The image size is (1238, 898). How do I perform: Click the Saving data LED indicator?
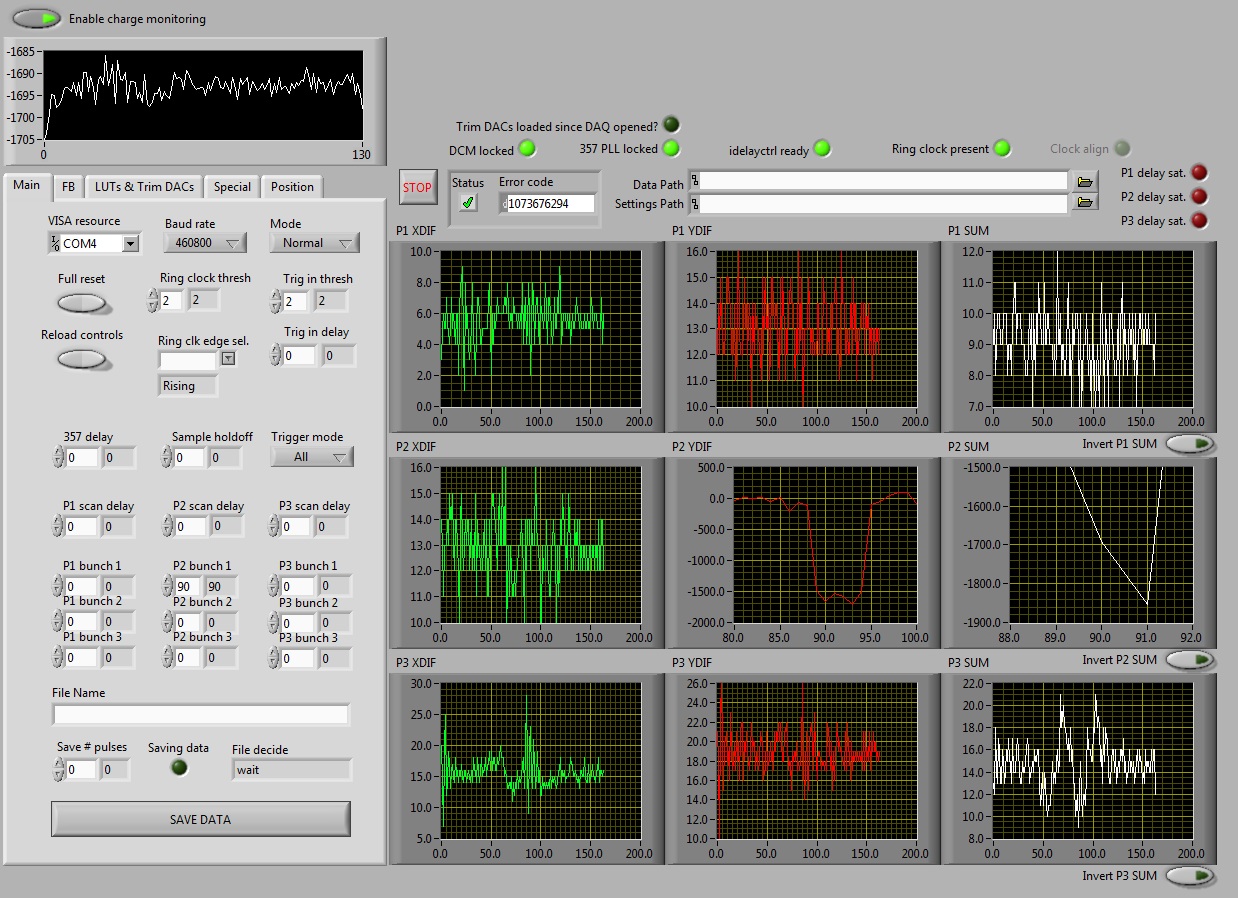(179, 768)
